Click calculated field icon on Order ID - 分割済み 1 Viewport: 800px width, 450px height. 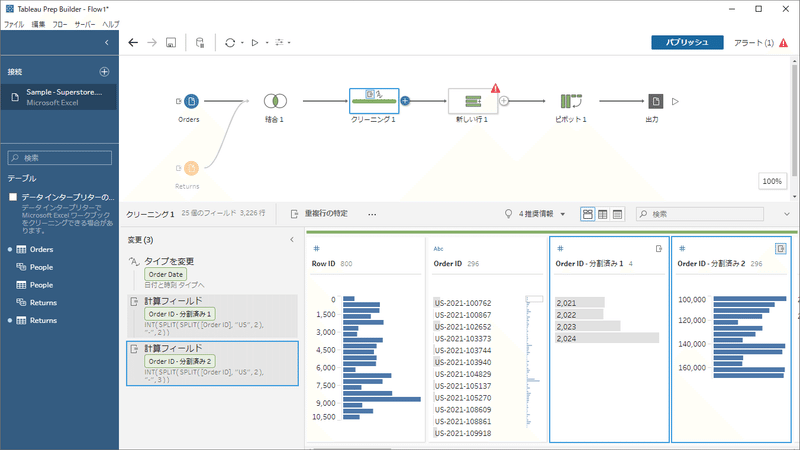point(659,248)
